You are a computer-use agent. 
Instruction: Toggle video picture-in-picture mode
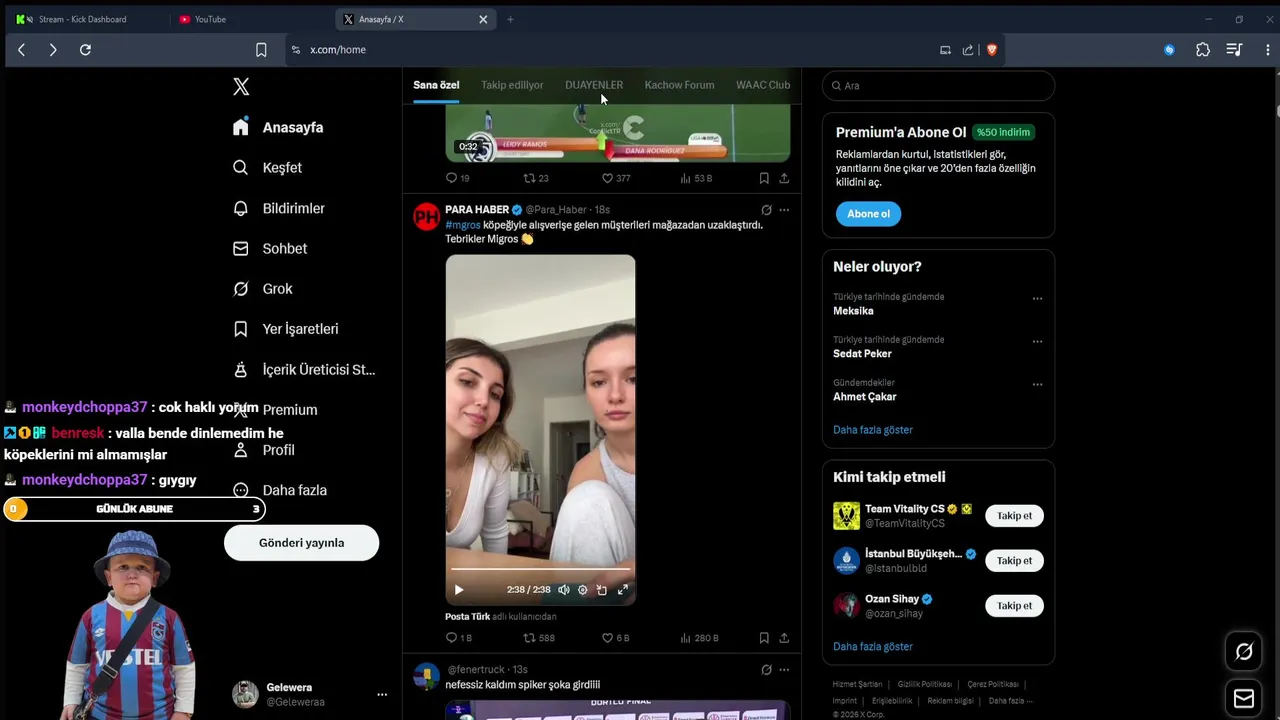602,590
